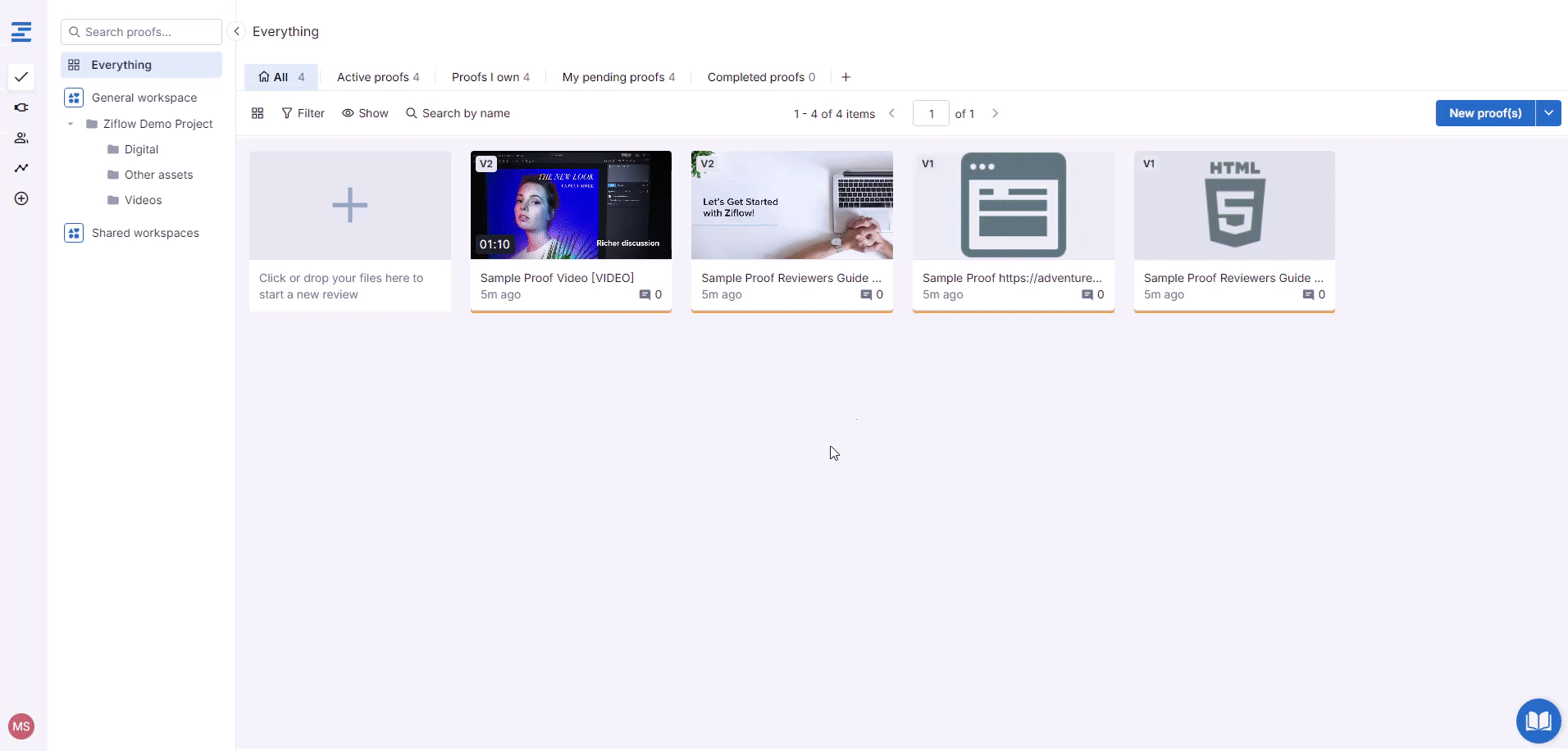1568x751 pixels.
Task: Open the help book icon
Action: [x=1538, y=721]
